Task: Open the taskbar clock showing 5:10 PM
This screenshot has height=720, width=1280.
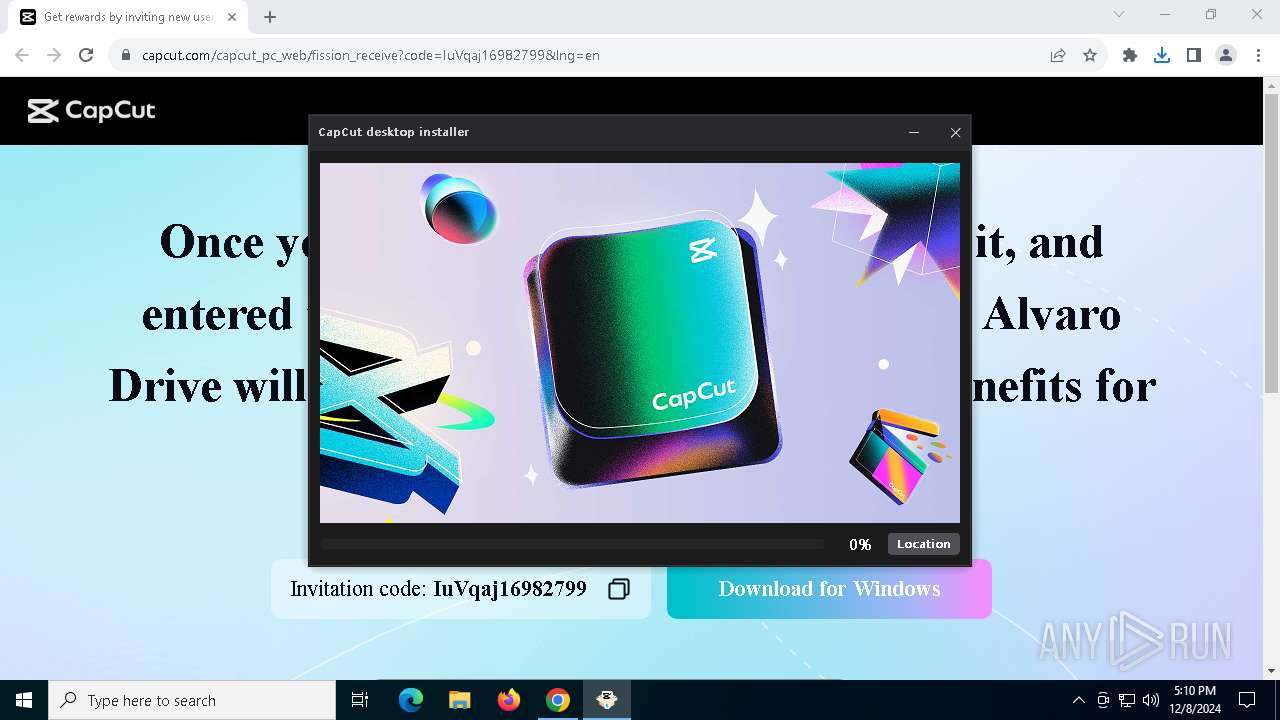Action: pos(1195,700)
